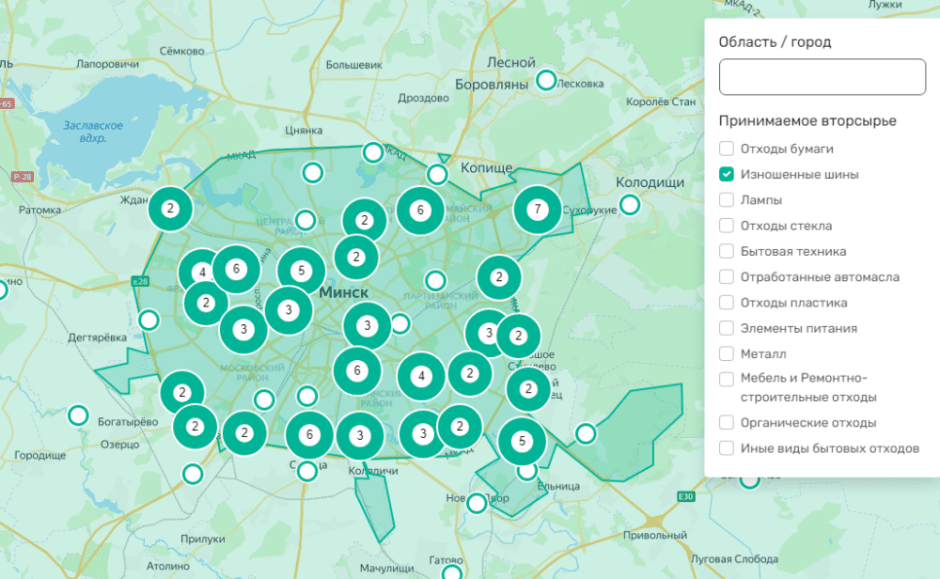Expand the cluster of 5 near Ельница
The width and height of the screenshot is (940, 579).
coord(521,440)
